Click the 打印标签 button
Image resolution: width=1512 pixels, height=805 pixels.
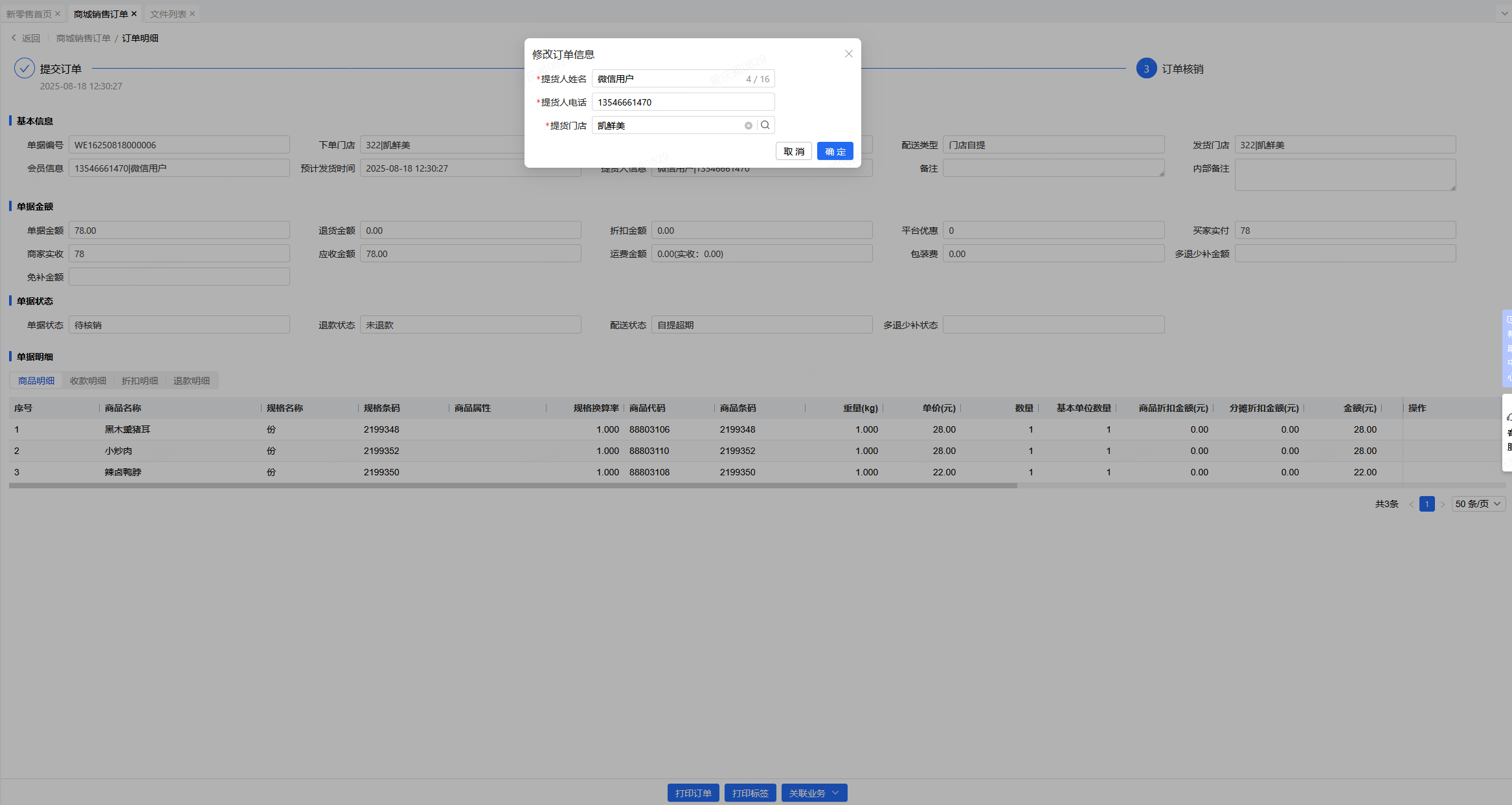click(750, 793)
